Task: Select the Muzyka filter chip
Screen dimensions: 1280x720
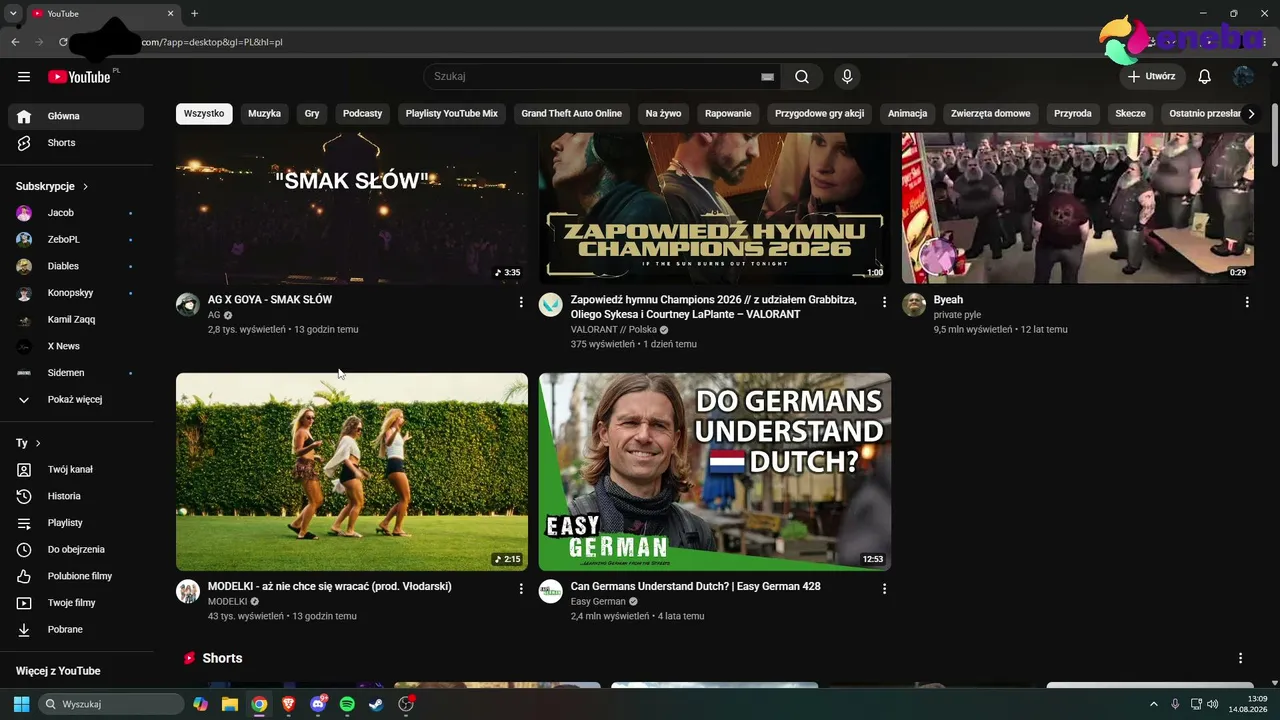Action: coord(264,114)
